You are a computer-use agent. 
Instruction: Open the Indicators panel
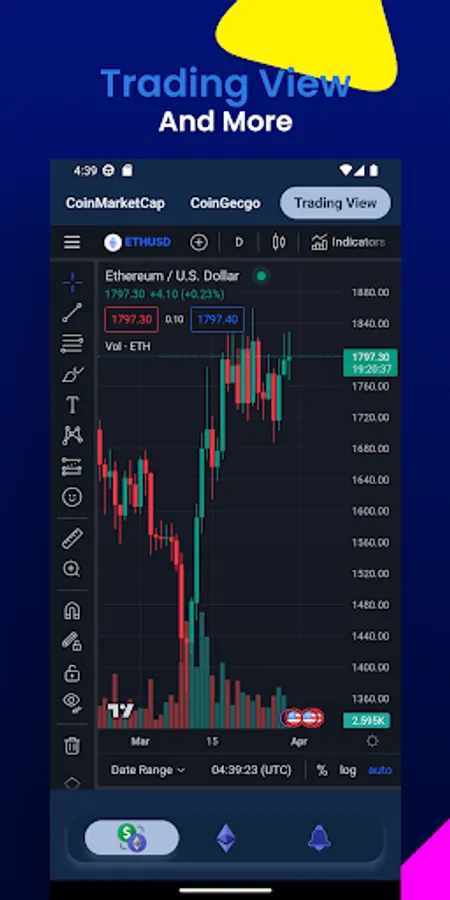pos(348,242)
